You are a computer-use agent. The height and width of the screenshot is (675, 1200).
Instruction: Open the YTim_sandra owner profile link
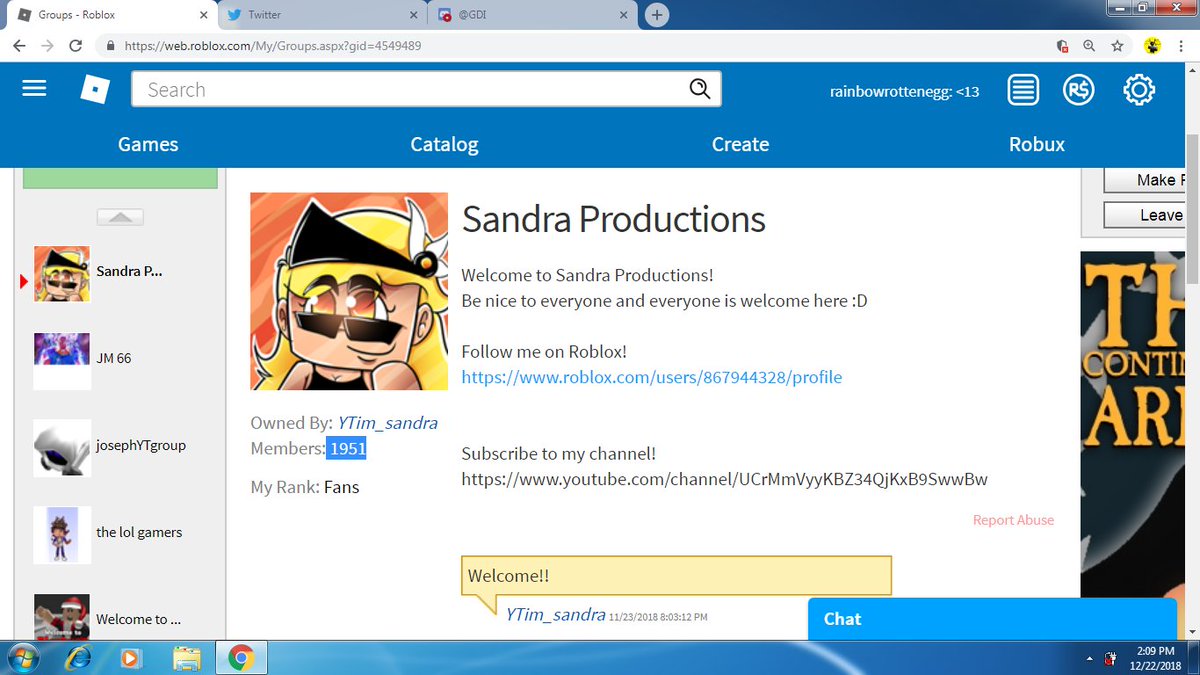pos(387,423)
